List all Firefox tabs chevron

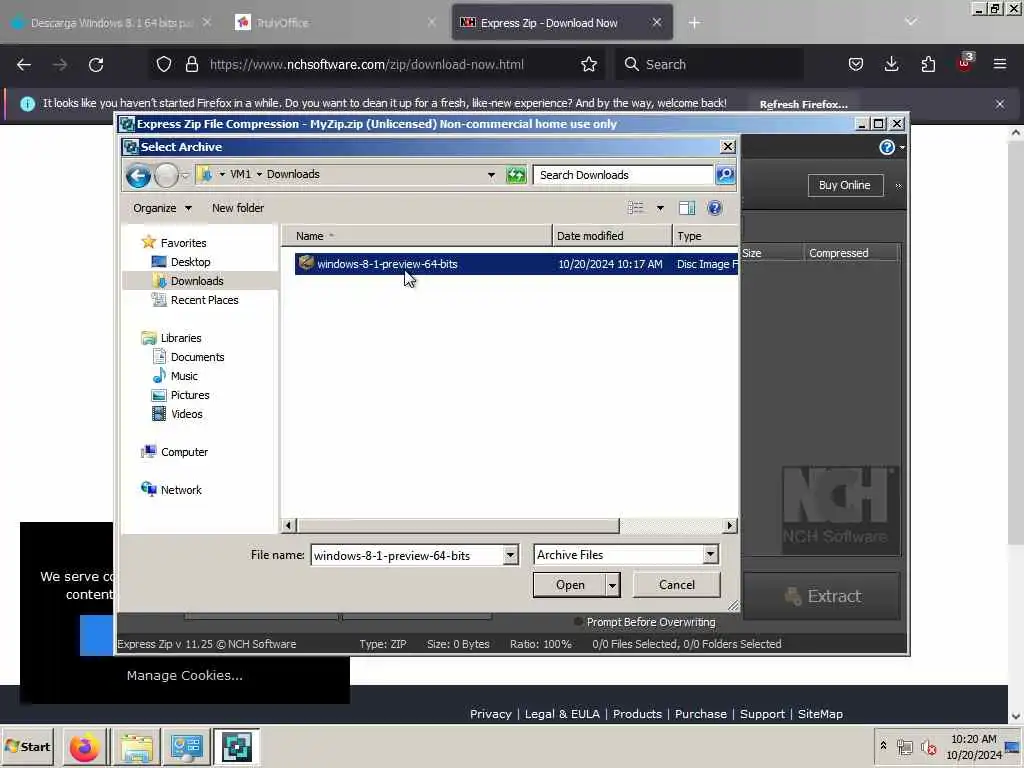click(x=911, y=22)
